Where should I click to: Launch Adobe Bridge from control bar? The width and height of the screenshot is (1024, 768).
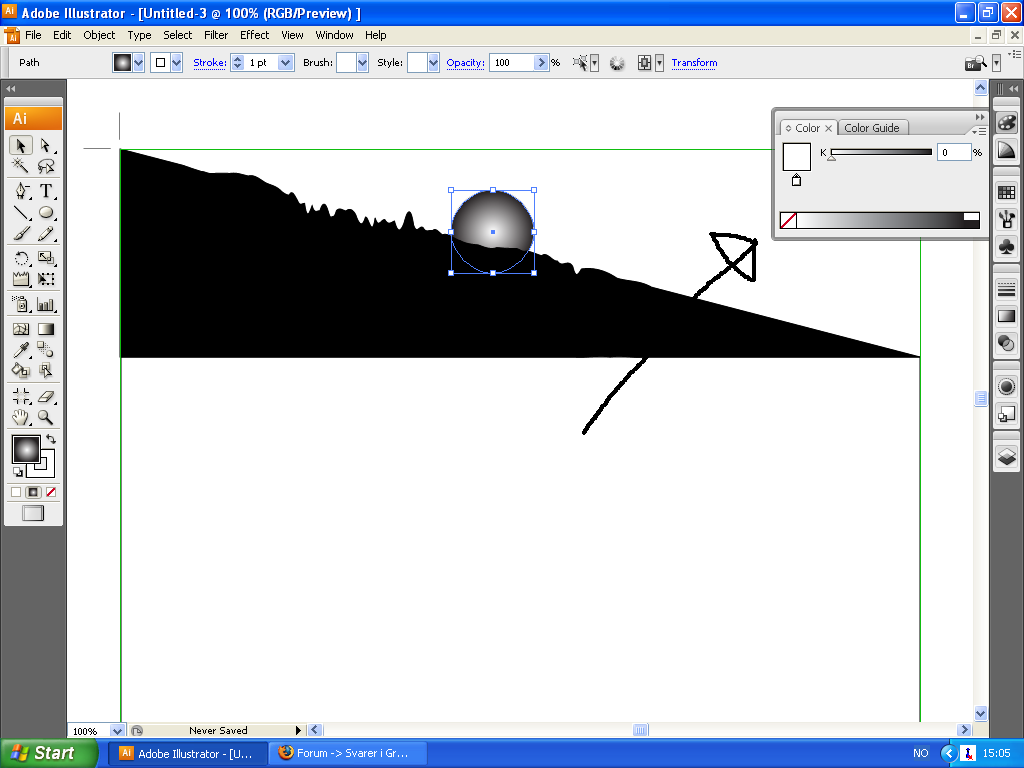(x=976, y=63)
